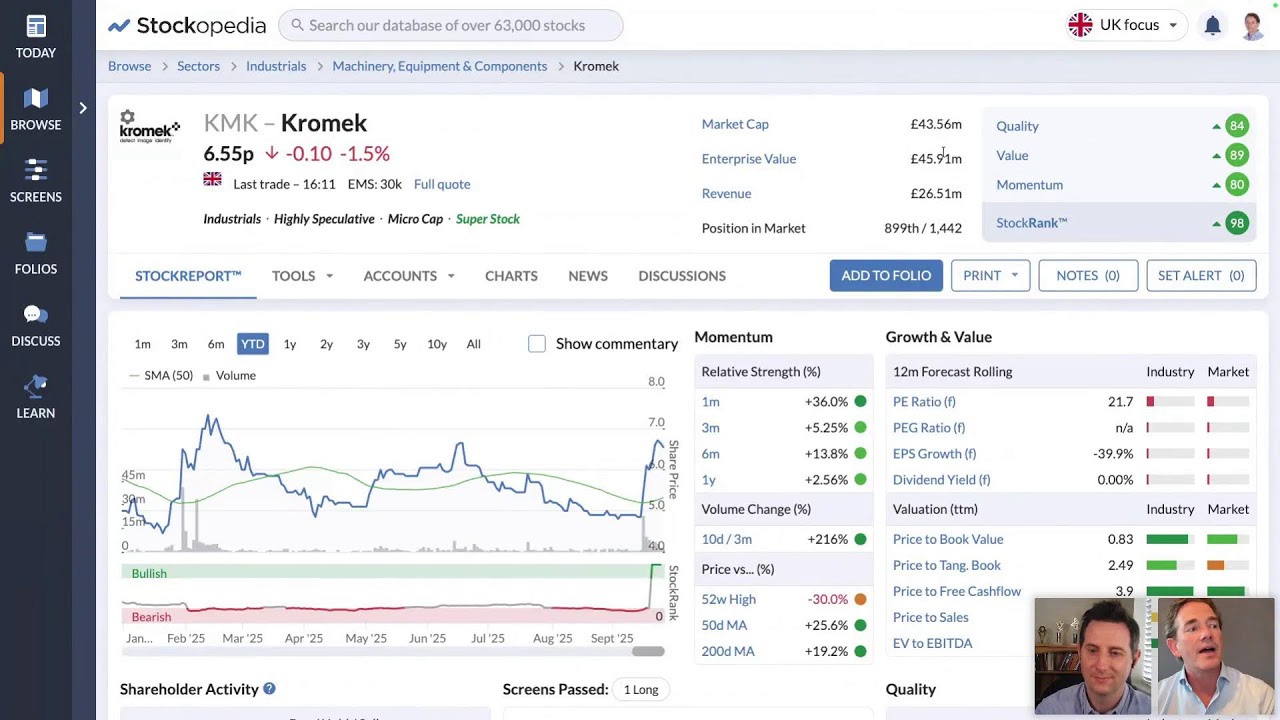The image size is (1280, 720).
Task: Open the user profile avatar
Action: point(1253,25)
